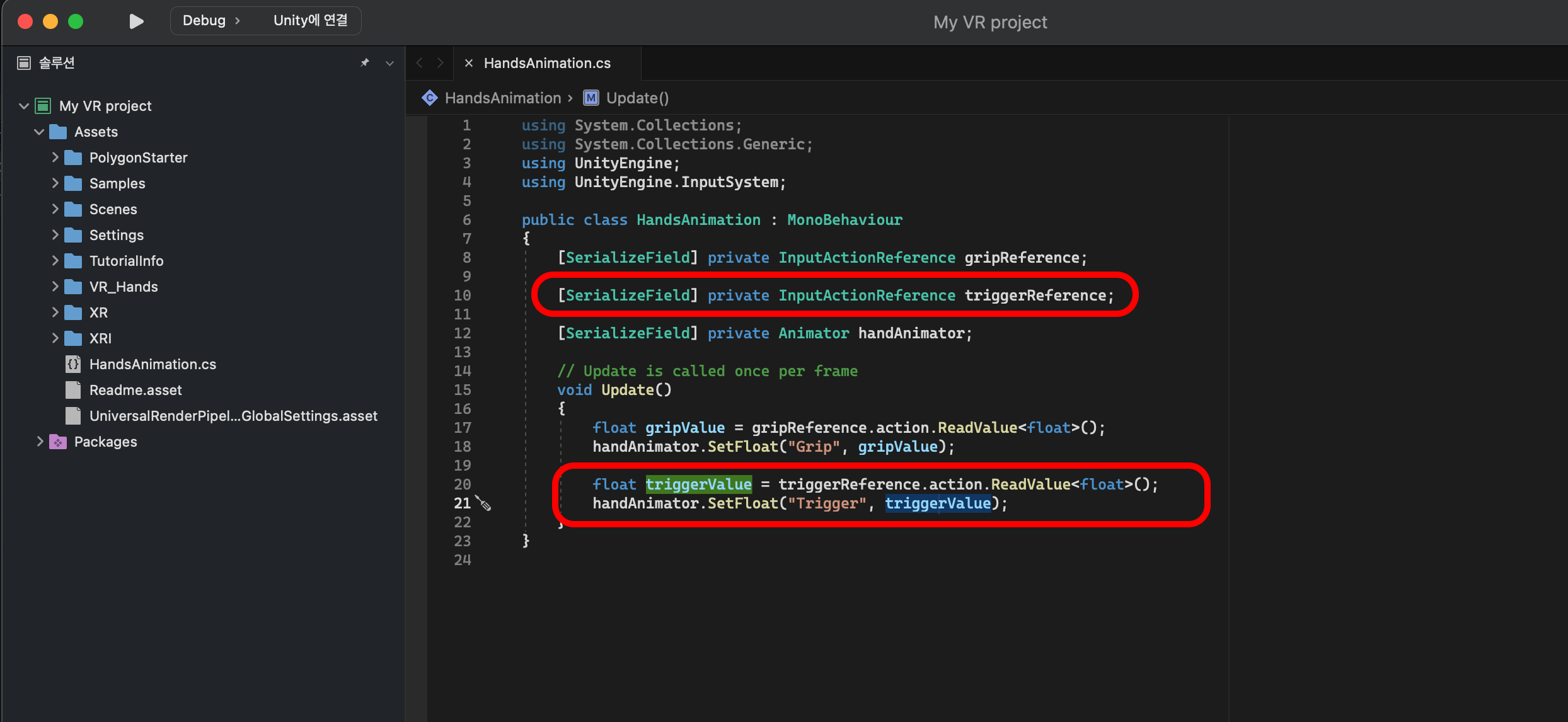
Task: Open the solution panel options chevron
Action: 389,63
